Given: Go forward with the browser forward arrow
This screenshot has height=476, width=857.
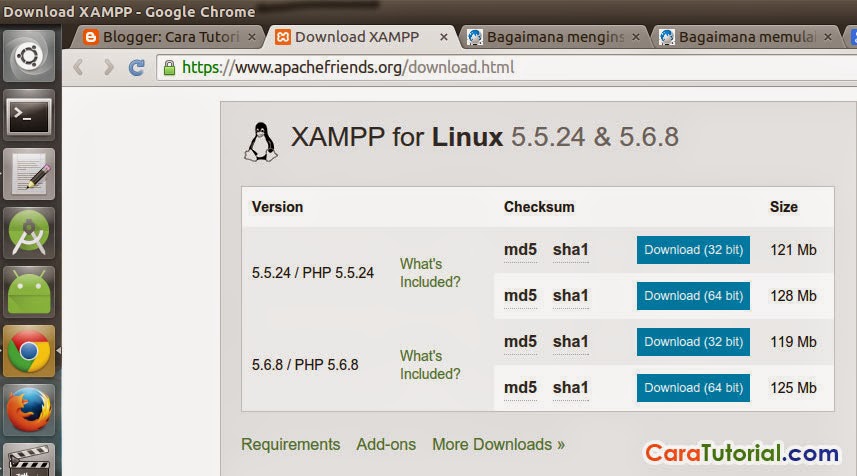Looking at the screenshot, I should 108,67.
